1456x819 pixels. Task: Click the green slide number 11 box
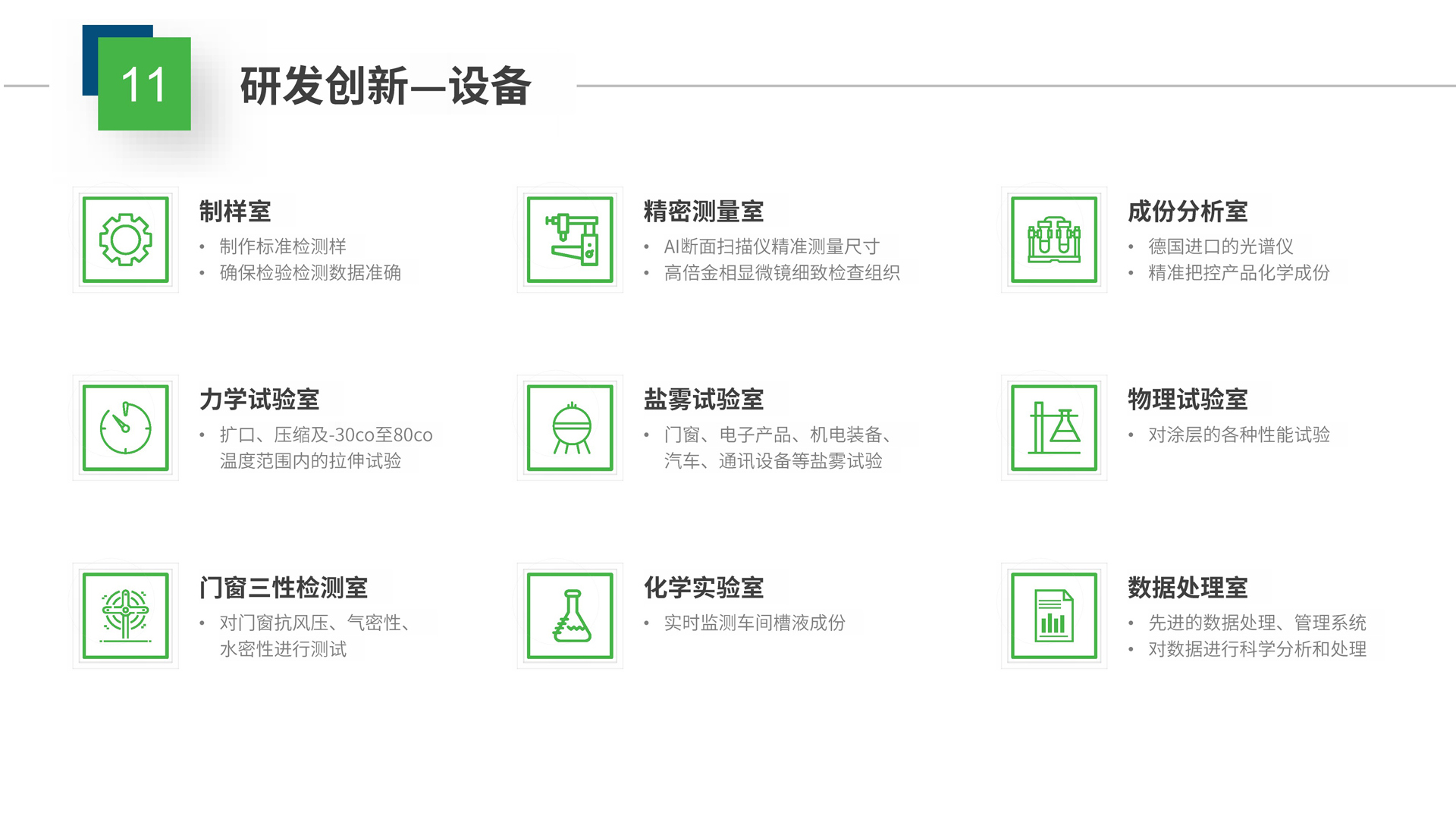click(144, 84)
